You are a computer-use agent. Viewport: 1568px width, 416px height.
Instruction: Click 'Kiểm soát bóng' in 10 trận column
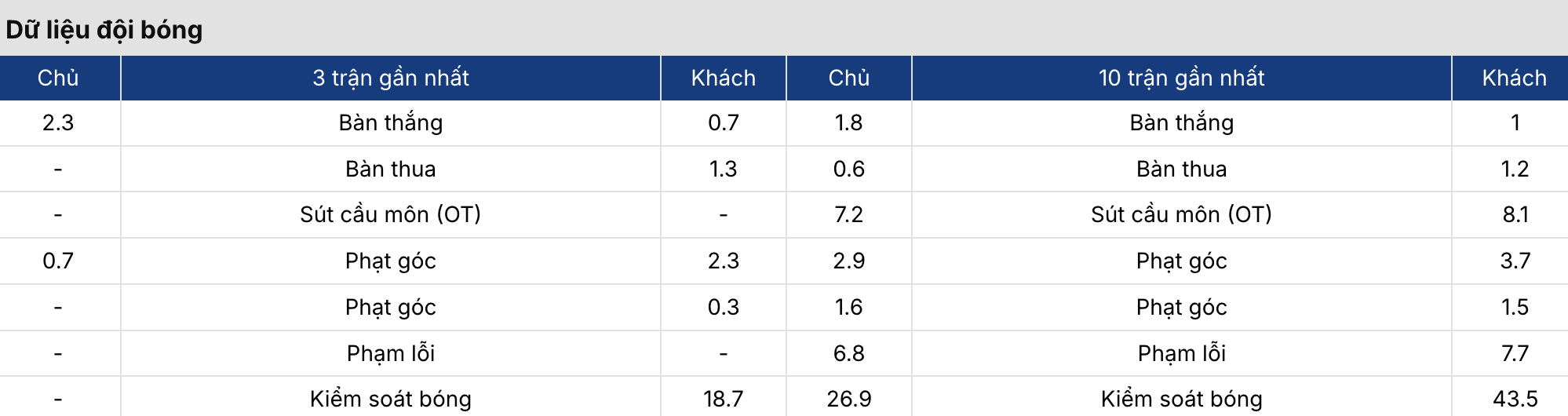pyautogui.click(x=1182, y=399)
